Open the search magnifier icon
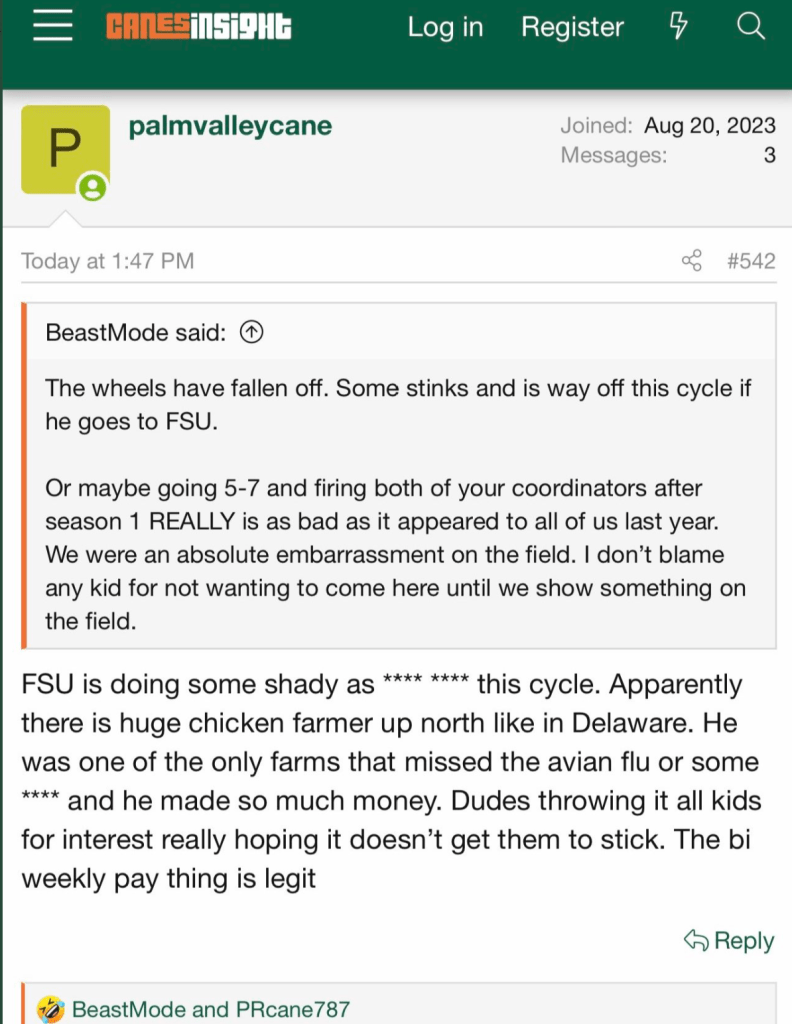The height and width of the screenshot is (1024, 792). pyautogui.click(x=750, y=27)
